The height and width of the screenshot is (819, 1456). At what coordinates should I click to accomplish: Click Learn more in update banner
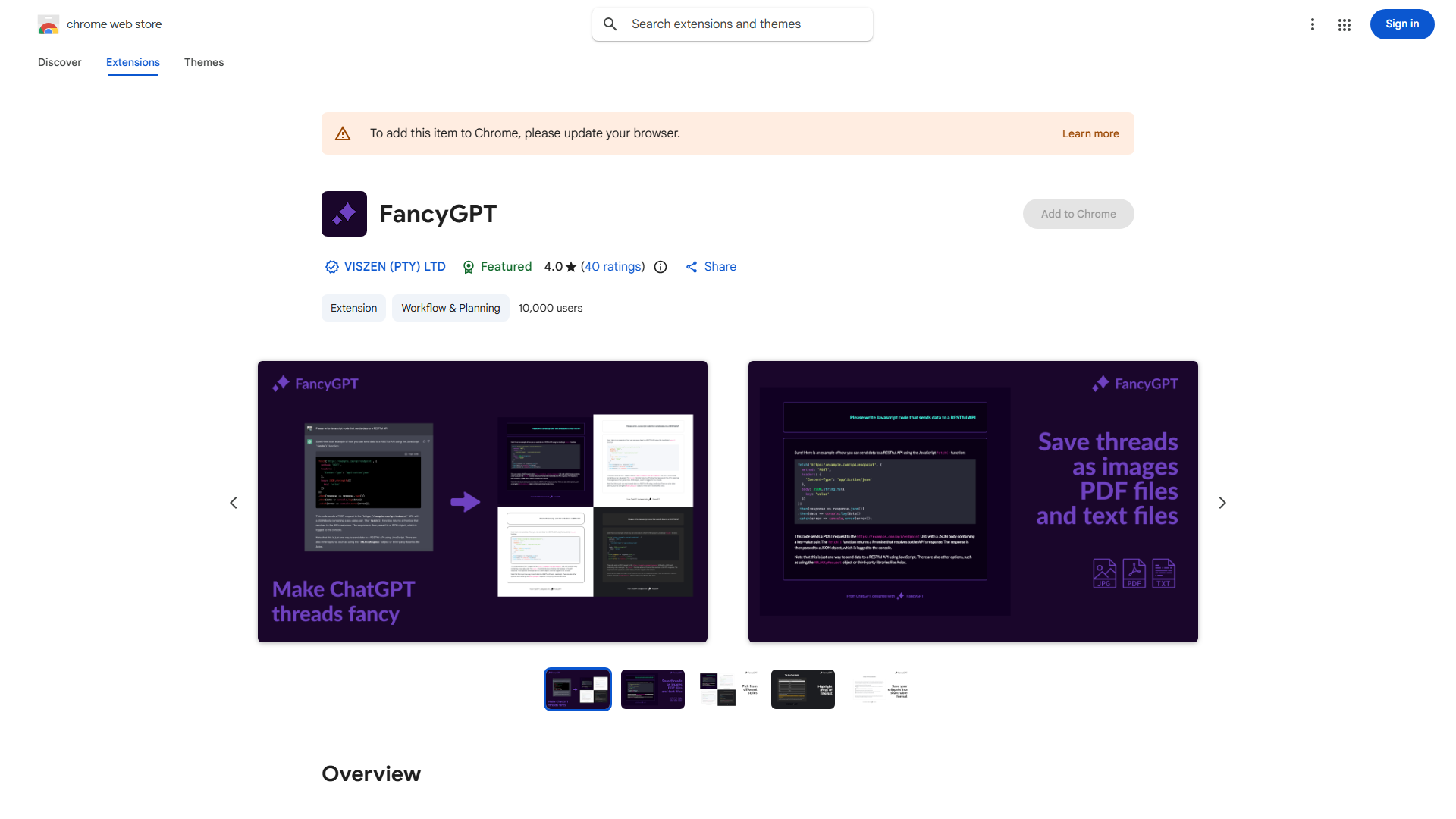tap(1090, 133)
